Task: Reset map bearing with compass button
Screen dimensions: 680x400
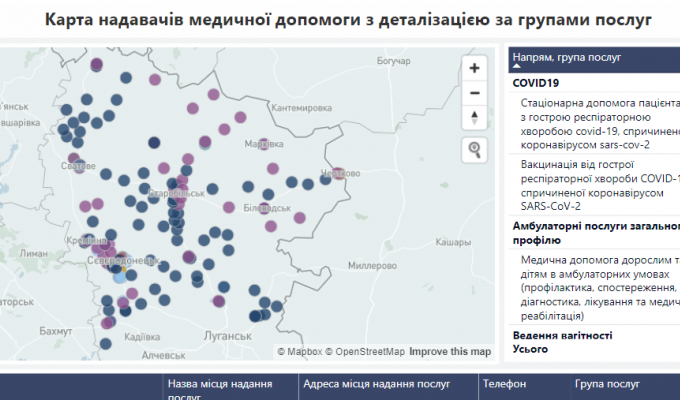Action: point(474,118)
